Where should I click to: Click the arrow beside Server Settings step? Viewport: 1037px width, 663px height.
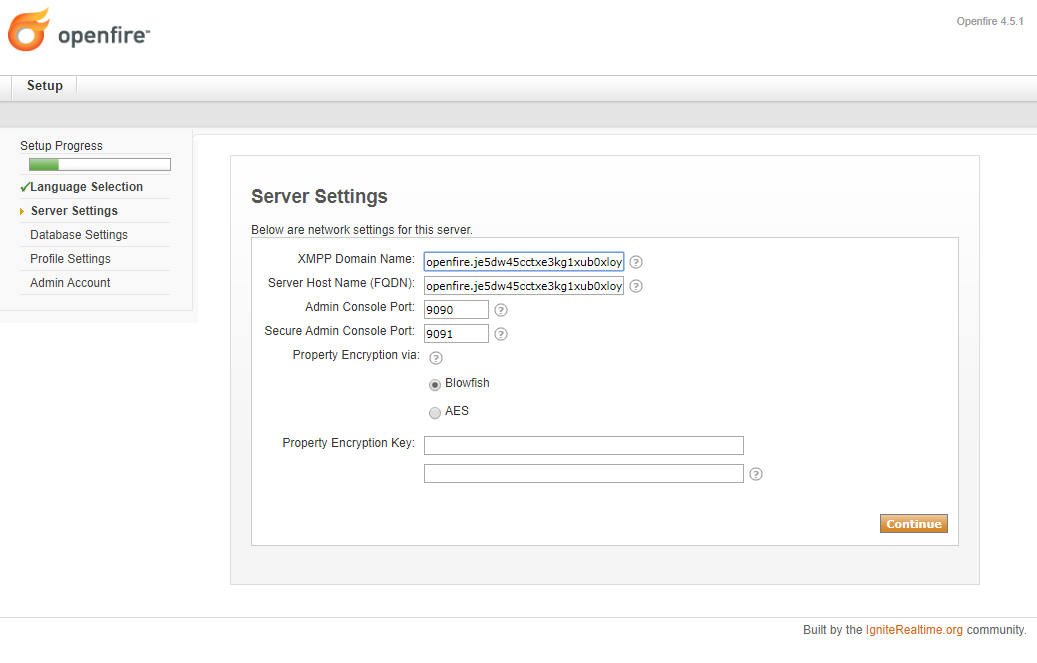(22, 211)
